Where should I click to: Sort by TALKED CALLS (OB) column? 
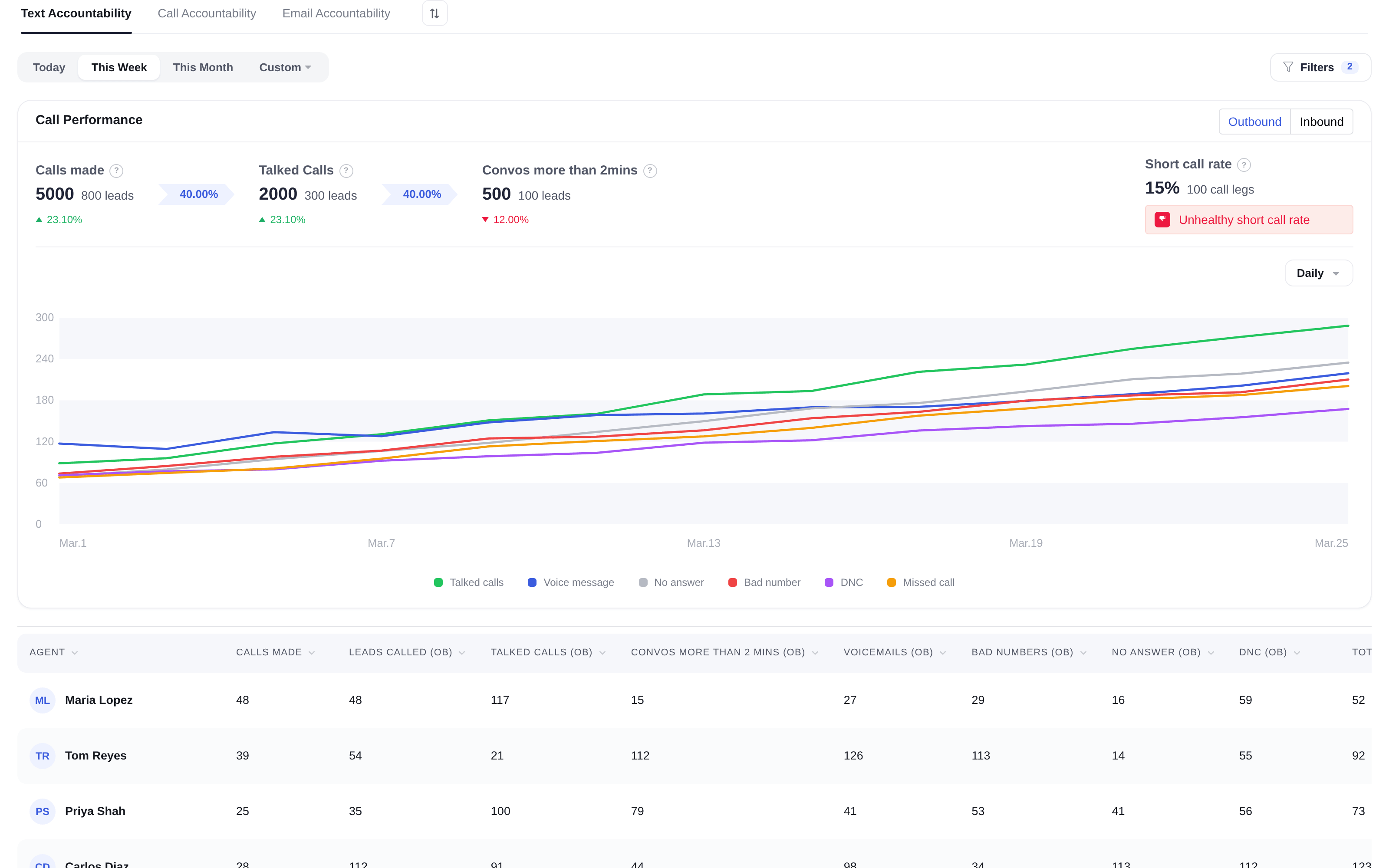(548, 652)
